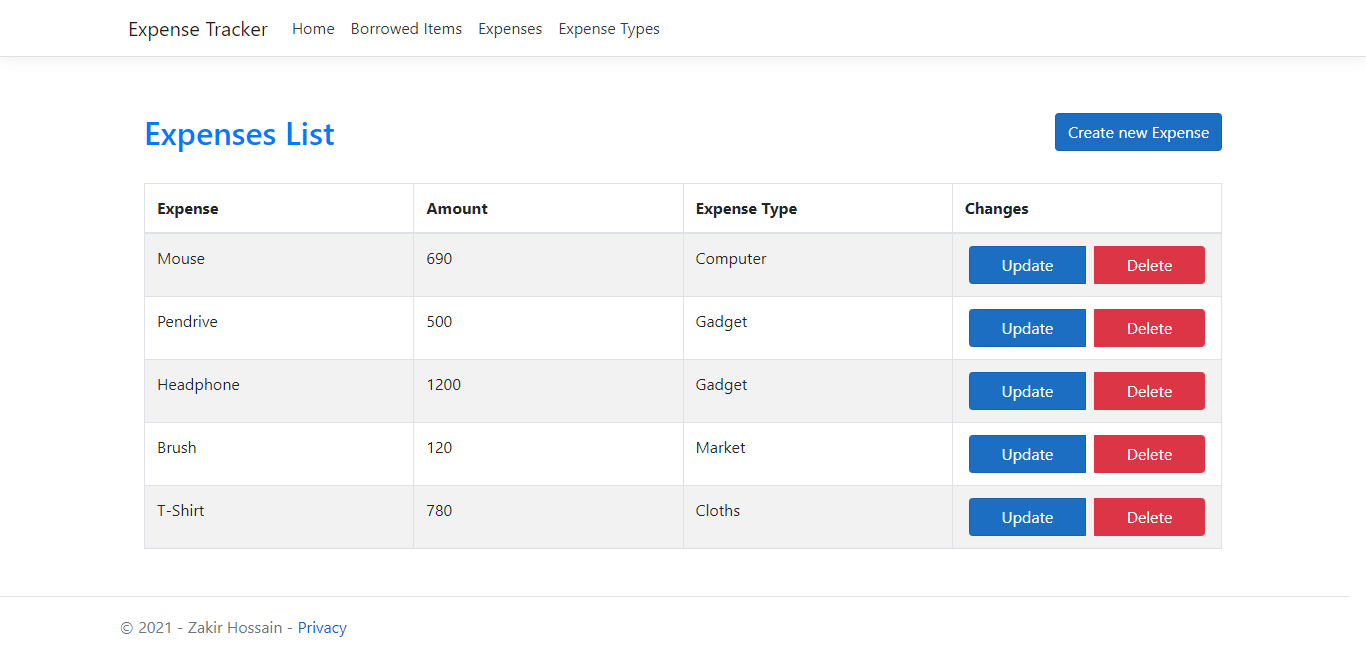The image size is (1366, 657).
Task: Open the Borrowed Items page
Action: click(x=406, y=29)
